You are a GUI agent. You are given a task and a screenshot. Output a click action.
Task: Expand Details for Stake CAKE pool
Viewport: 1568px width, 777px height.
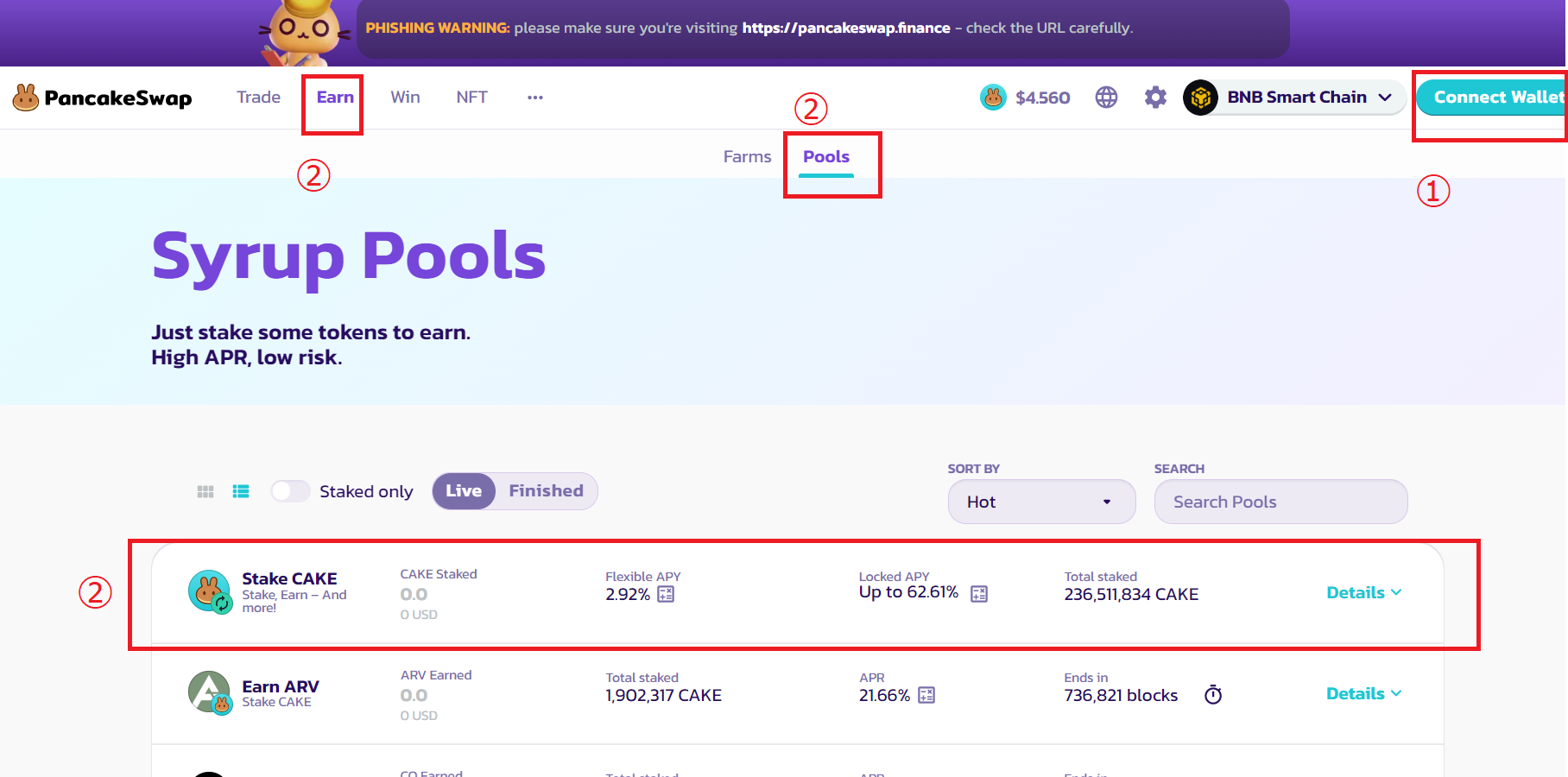point(1364,592)
